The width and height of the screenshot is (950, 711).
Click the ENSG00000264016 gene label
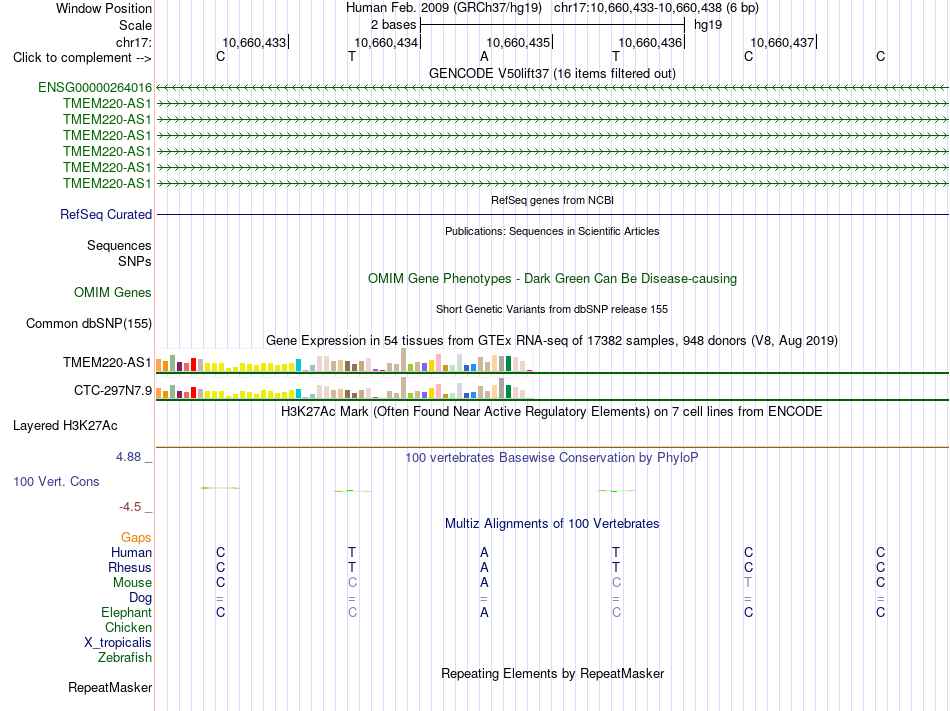pyautogui.click(x=95, y=87)
